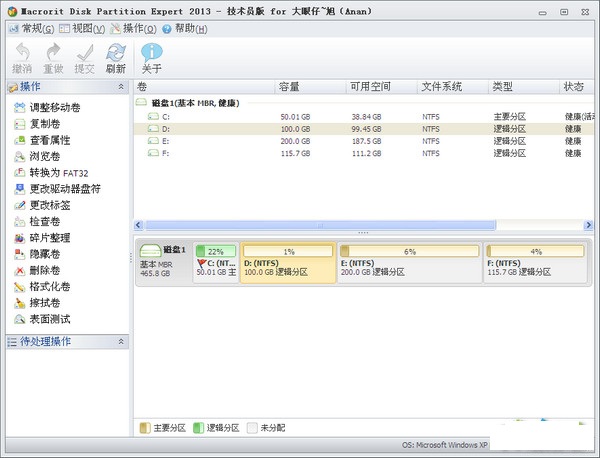
Task: Run Check Volume (检查卷)
Action: coord(37,221)
